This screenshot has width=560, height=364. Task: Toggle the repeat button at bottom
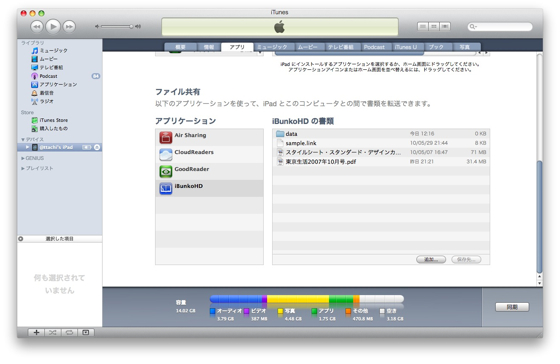click(69, 333)
